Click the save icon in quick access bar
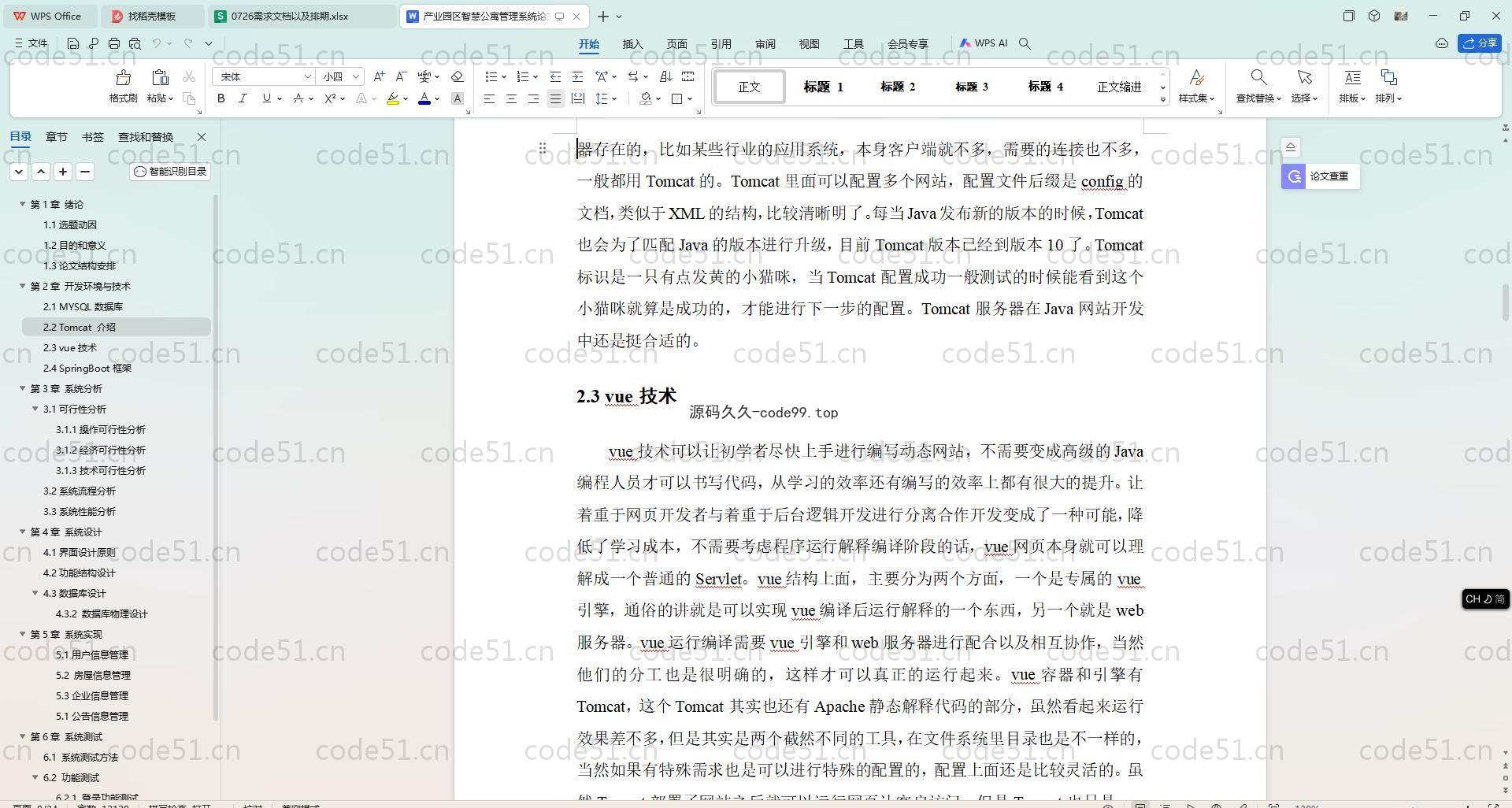 73,44
